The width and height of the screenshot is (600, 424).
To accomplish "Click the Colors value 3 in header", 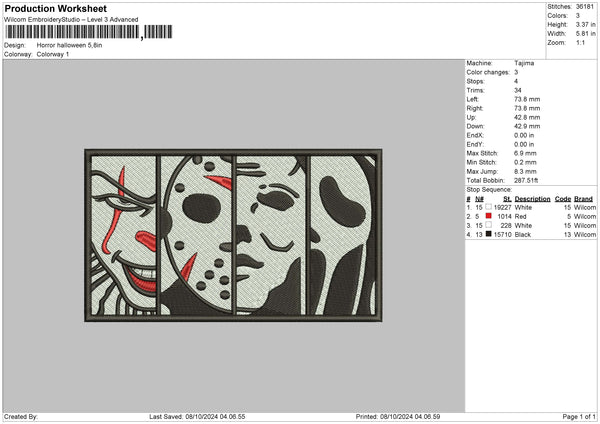I will tap(577, 16).
